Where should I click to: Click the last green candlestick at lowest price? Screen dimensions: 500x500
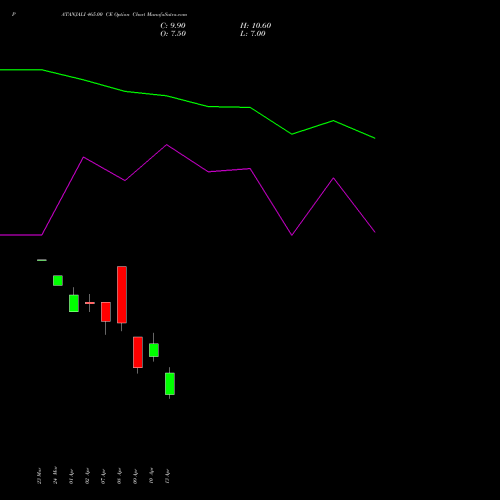coord(170,384)
